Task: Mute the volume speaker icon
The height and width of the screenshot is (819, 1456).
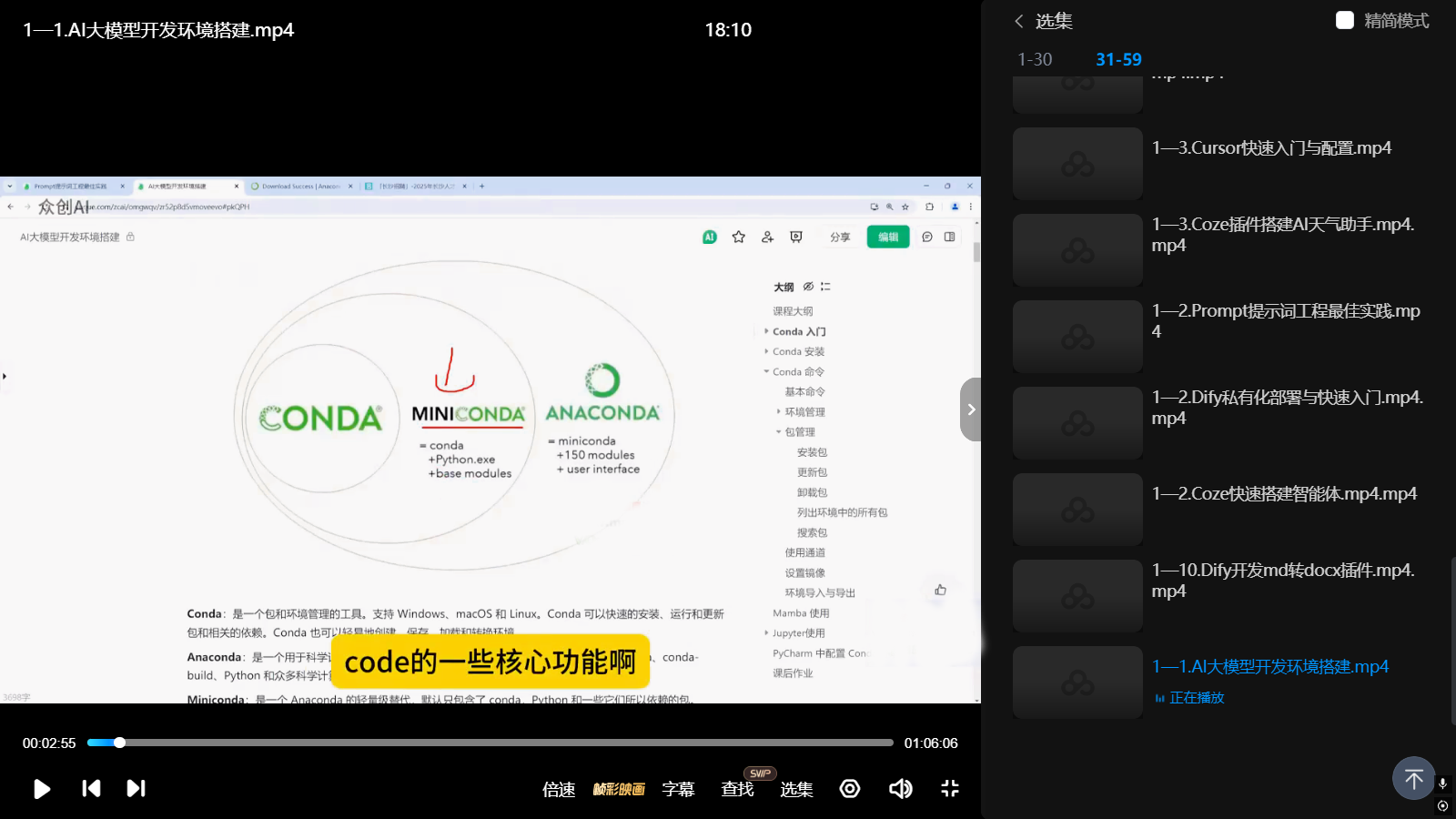Action: click(x=900, y=789)
